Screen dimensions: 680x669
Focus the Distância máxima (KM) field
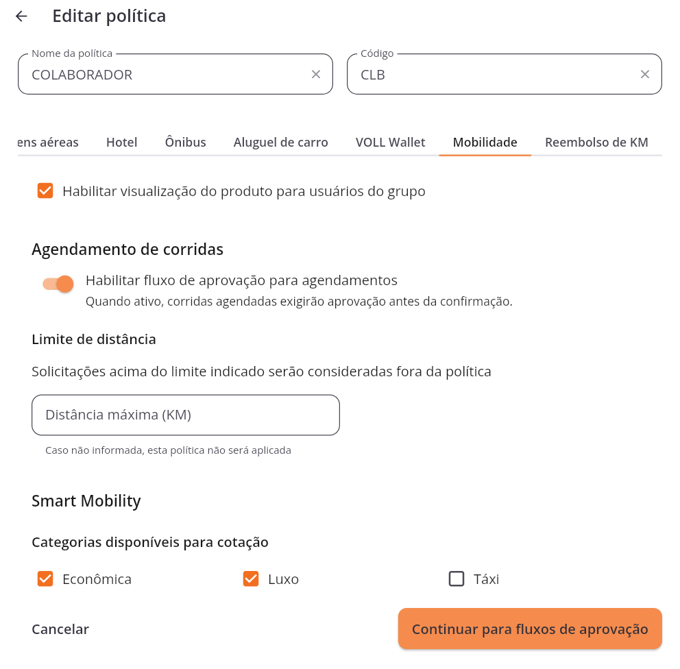(x=186, y=415)
